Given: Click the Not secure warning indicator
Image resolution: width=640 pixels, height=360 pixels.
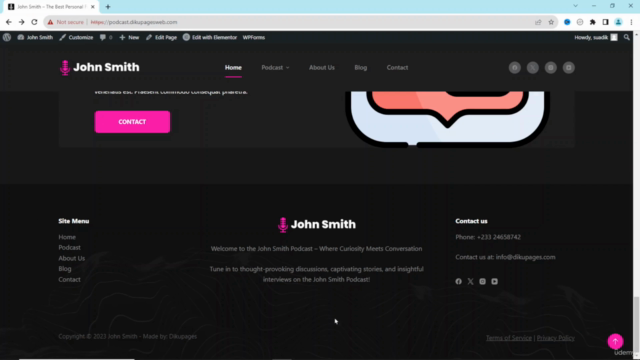Looking at the screenshot, I should (65, 22).
